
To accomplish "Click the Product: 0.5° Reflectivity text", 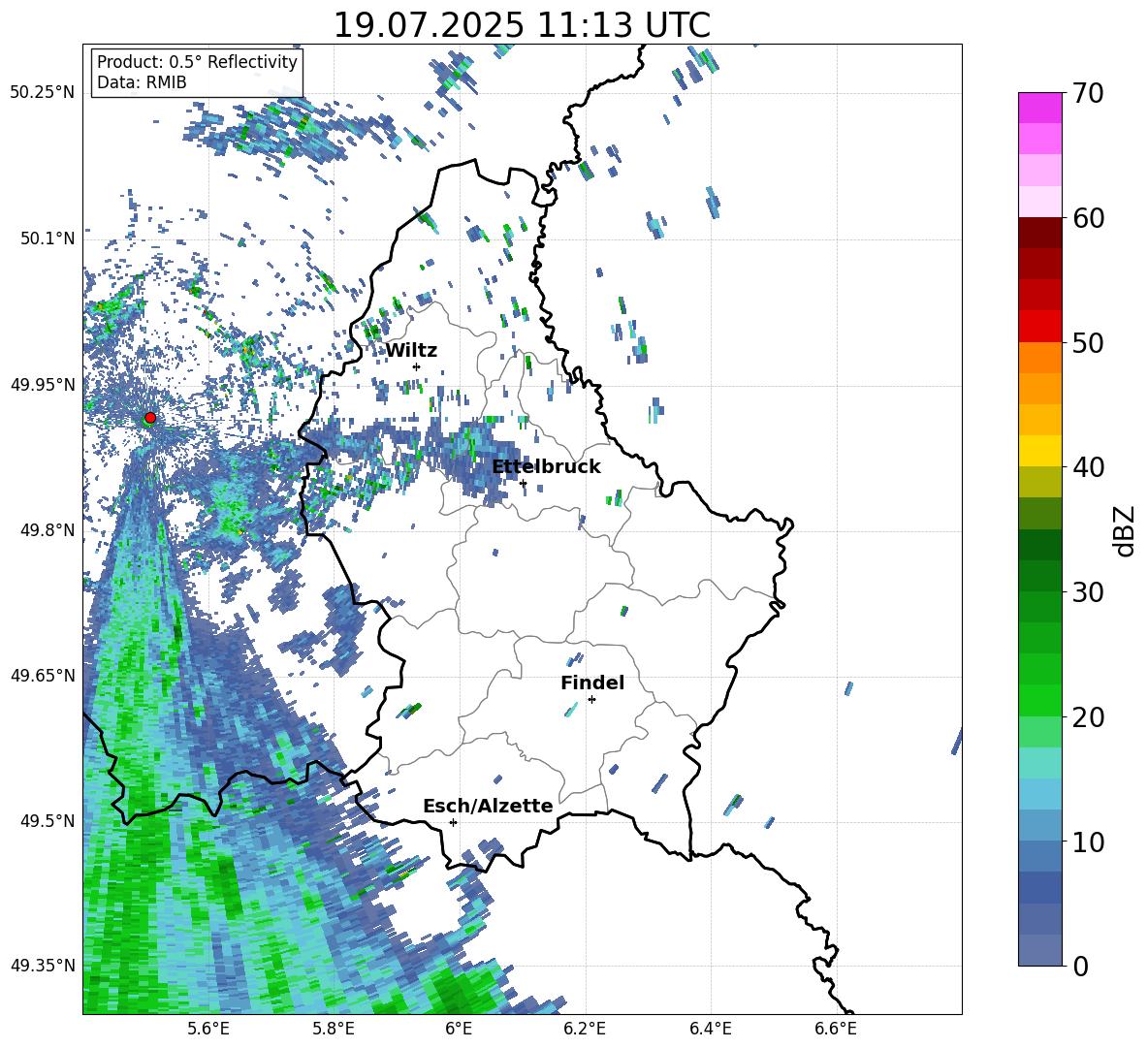I will 197,62.
